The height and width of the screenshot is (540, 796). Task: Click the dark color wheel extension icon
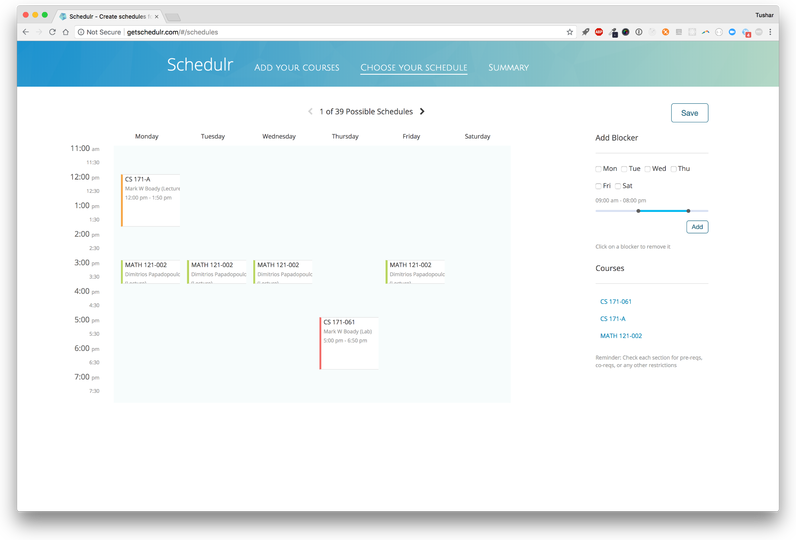click(625, 32)
